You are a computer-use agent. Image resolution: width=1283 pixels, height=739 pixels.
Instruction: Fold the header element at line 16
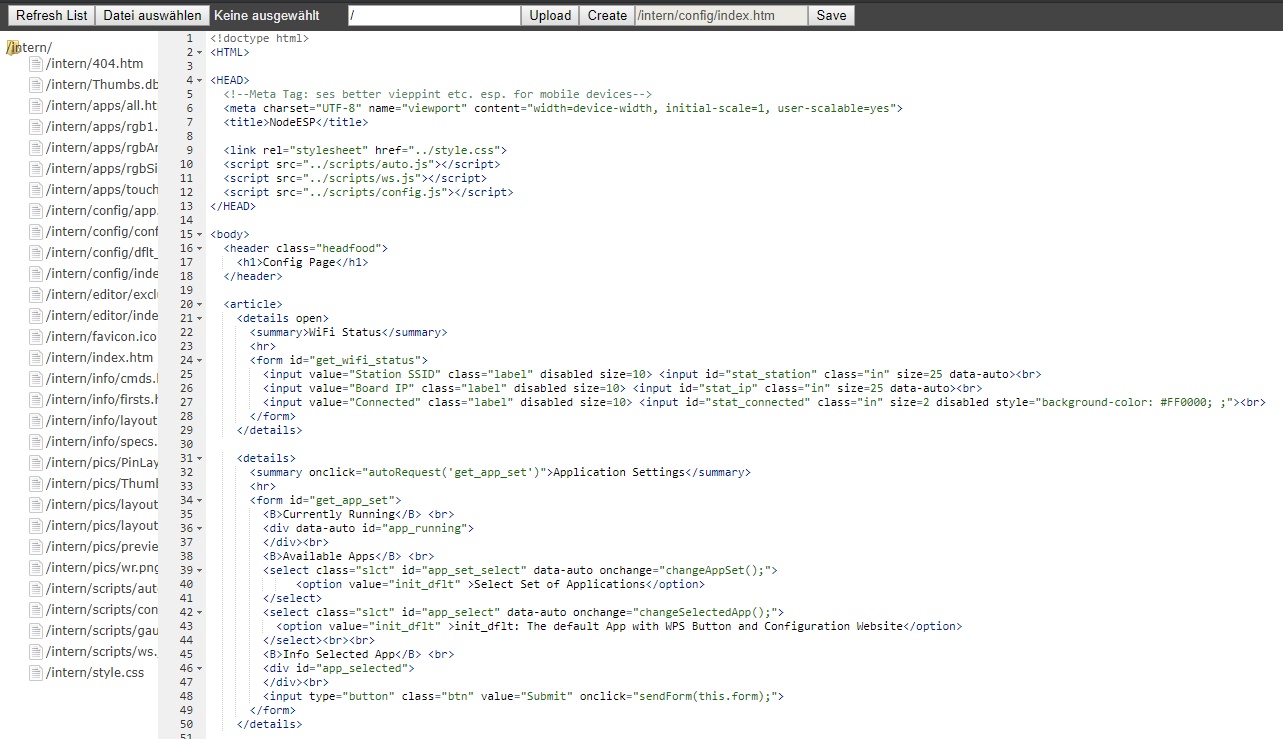tap(199, 248)
